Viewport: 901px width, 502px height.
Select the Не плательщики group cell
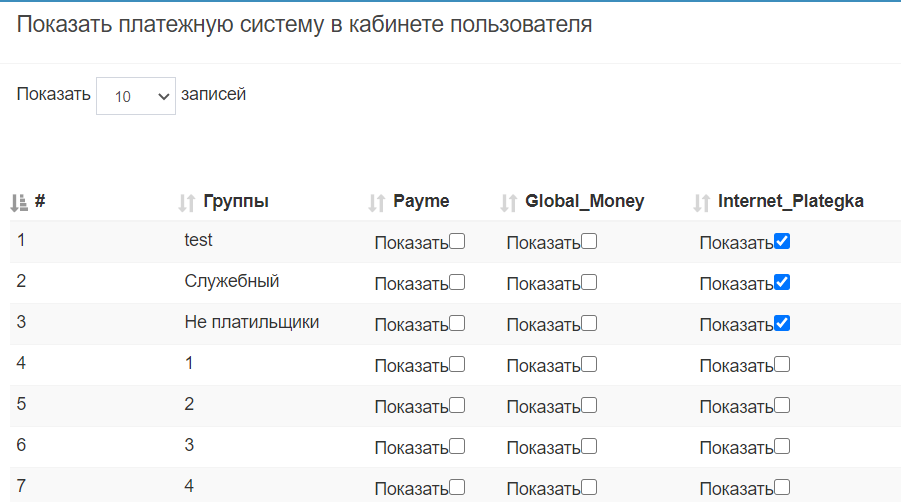[252, 322]
